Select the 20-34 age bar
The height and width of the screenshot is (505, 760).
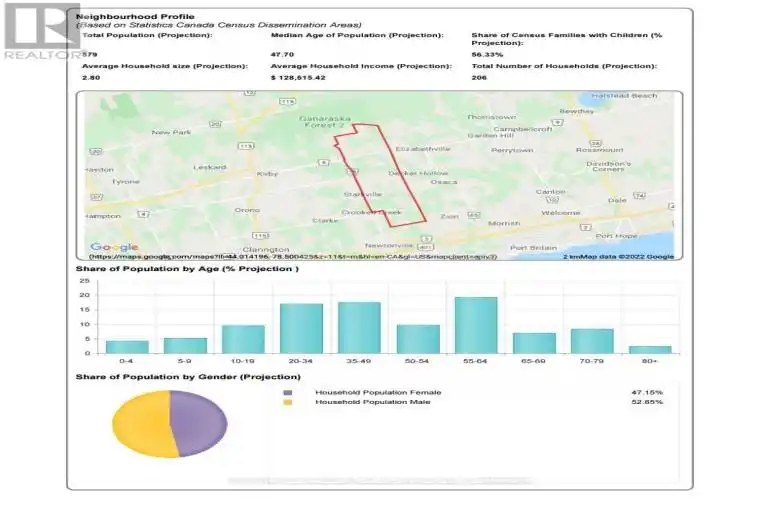301,329
